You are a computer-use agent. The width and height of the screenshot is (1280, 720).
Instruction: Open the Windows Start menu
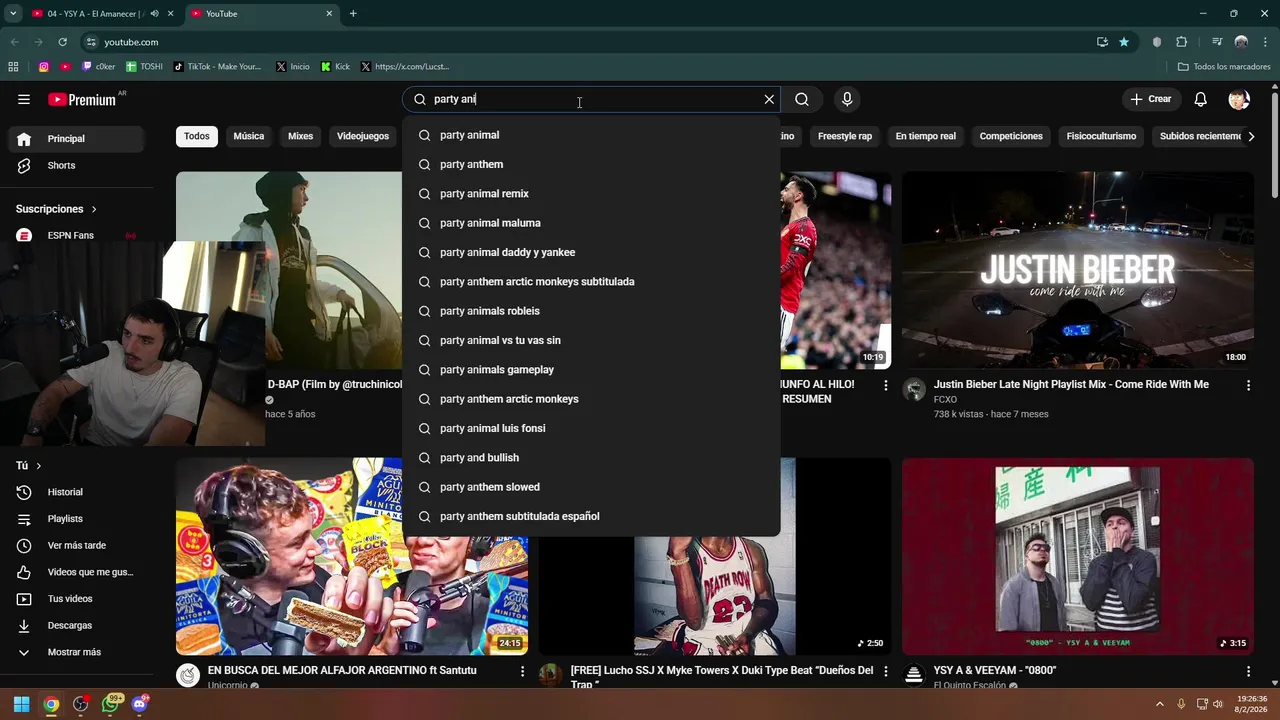pos(21,704)
